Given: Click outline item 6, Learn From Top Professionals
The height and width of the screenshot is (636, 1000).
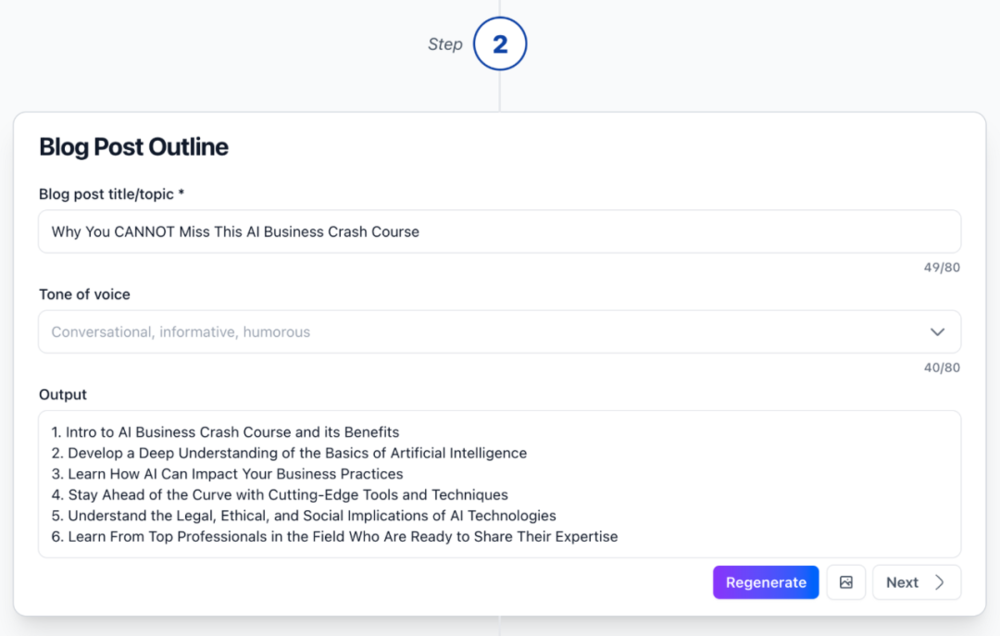Looking at the screenshot, I should (335, 537).
